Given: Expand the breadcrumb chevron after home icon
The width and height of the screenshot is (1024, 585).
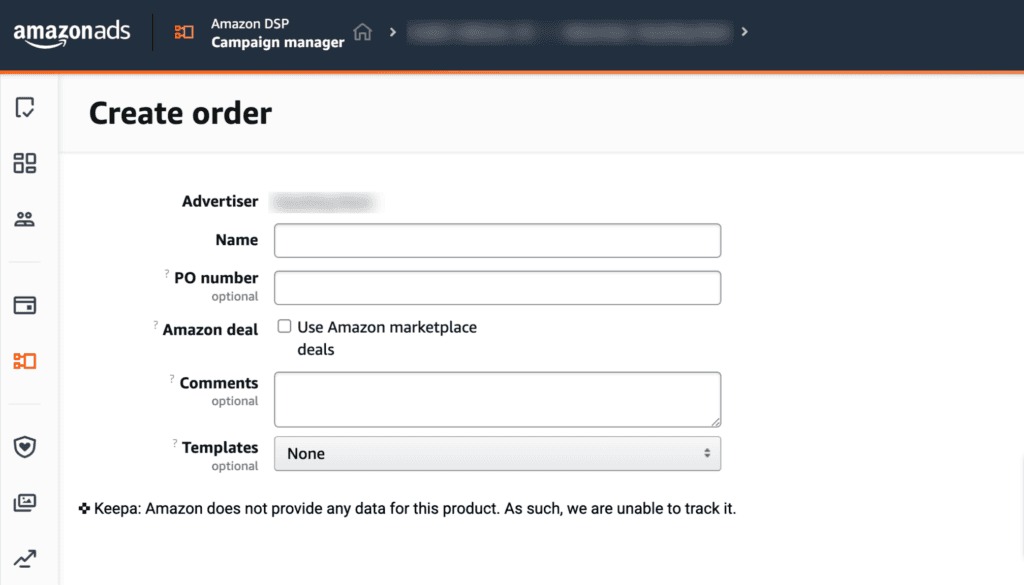Looking at the screenshot, I should pyautogui.click(x=393, y=32).
